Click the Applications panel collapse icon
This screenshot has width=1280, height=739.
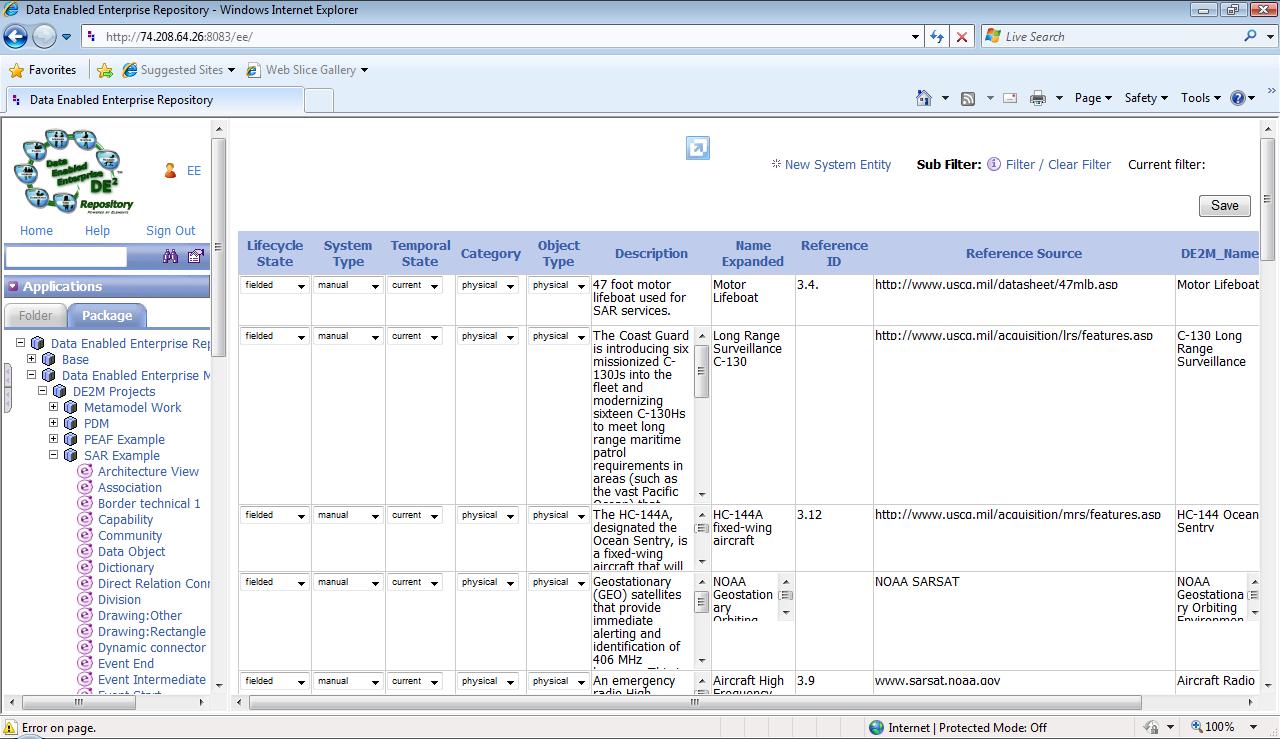13,286
